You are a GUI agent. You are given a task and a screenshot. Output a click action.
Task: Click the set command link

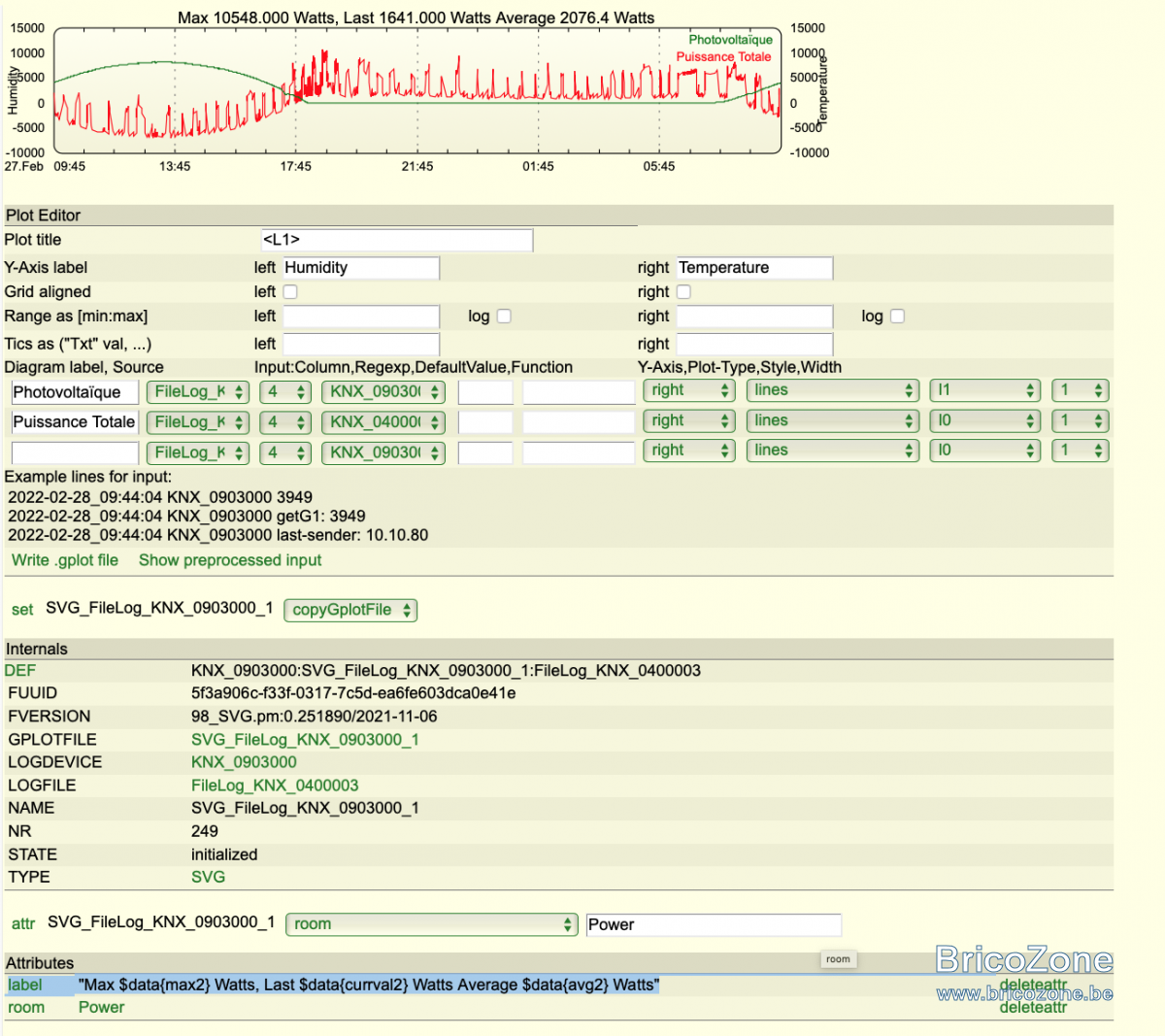pyautogui.click(x=22, y=610)
